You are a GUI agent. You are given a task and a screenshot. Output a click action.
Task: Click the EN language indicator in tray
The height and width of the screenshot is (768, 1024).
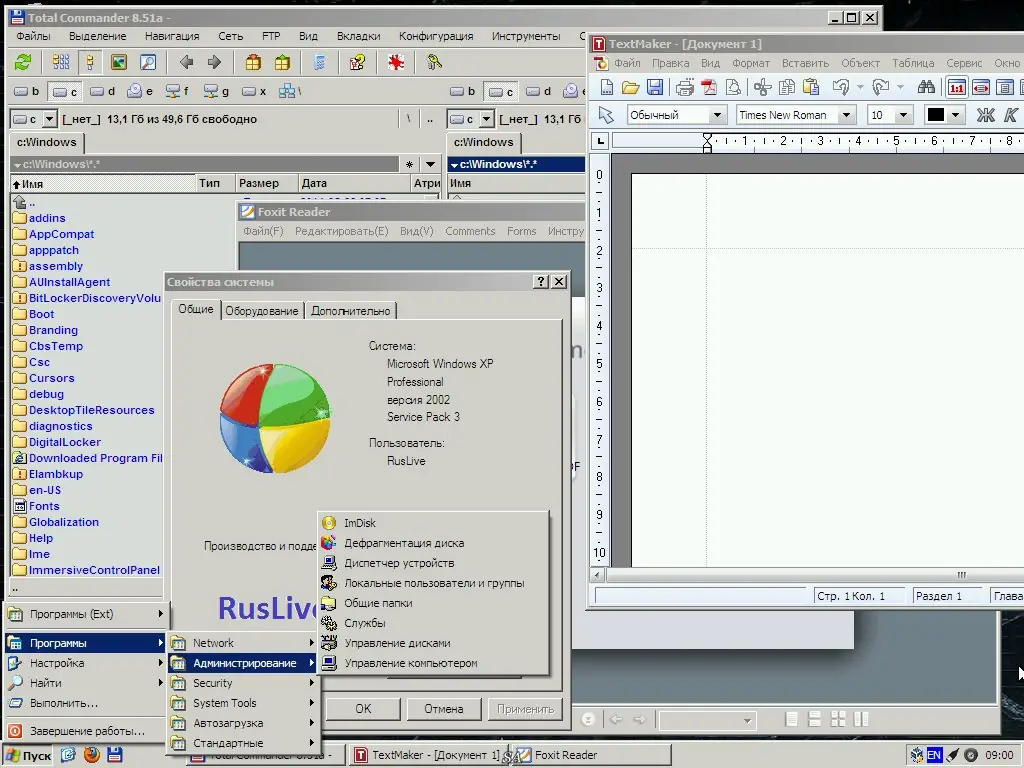[934, 755]
